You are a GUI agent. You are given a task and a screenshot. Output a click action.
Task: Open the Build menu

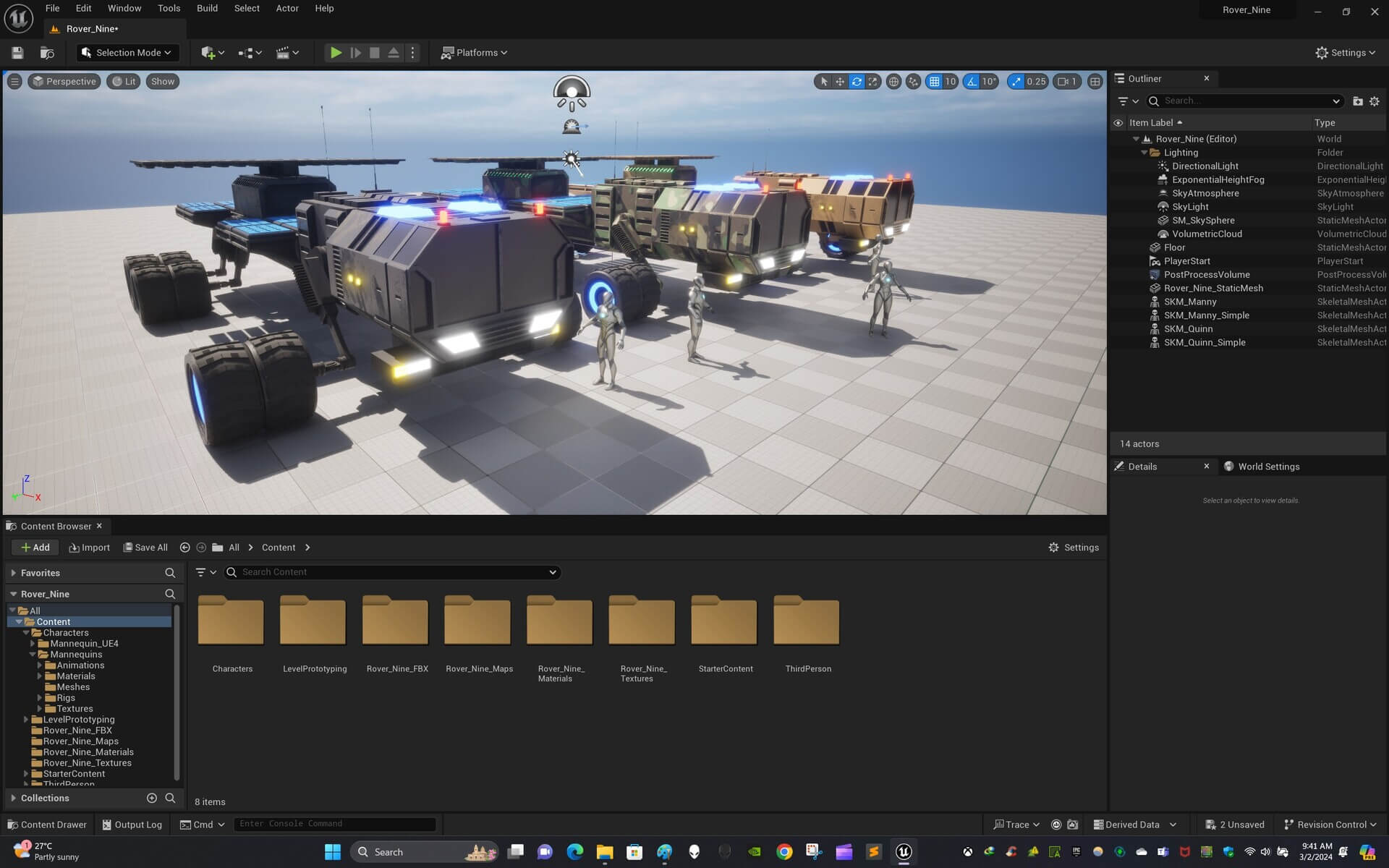coord(207,9)
